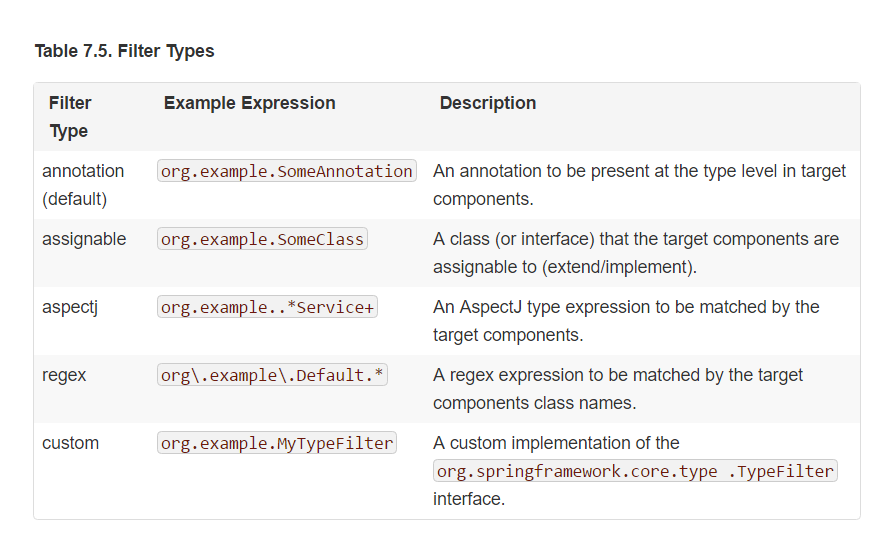Click the org\.example\.Default.* regex expression
The height and width of the screenshot is (540, 881).
(x=273, y=375)
